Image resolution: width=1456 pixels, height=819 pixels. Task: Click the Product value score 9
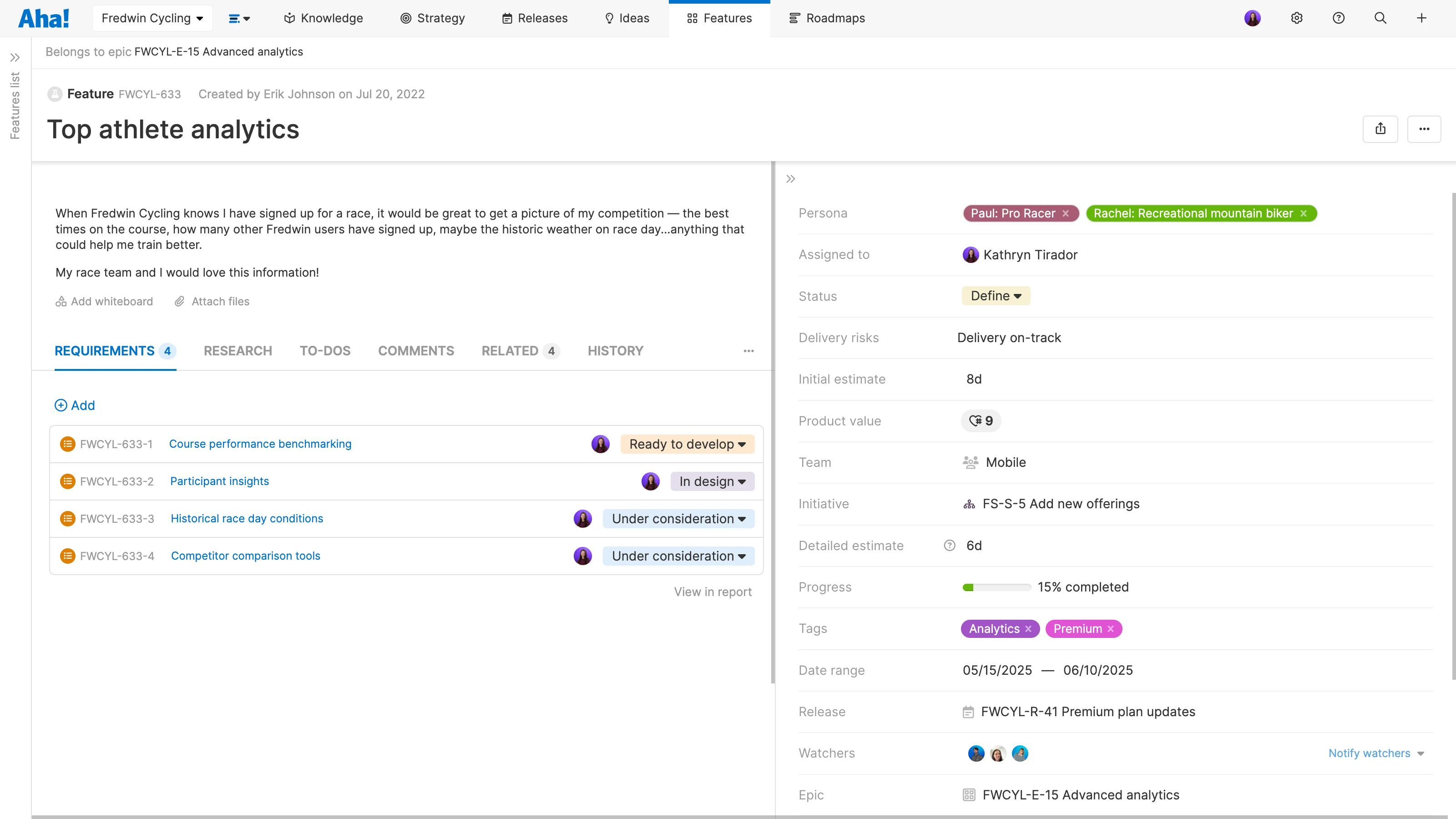pyautogui.click(x=981, y=420)
